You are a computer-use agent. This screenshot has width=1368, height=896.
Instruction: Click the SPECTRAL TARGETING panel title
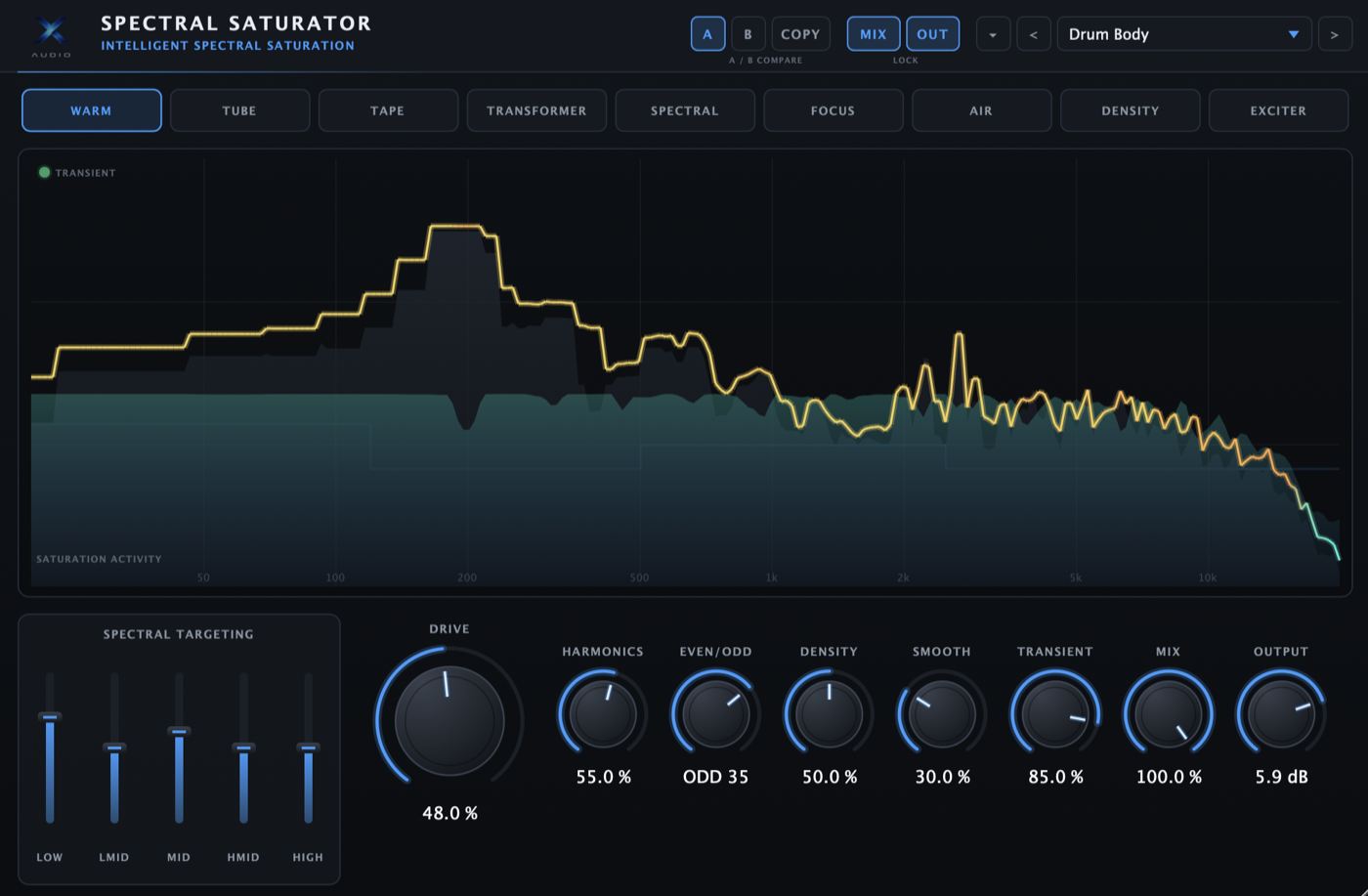[x=179, y=634]
